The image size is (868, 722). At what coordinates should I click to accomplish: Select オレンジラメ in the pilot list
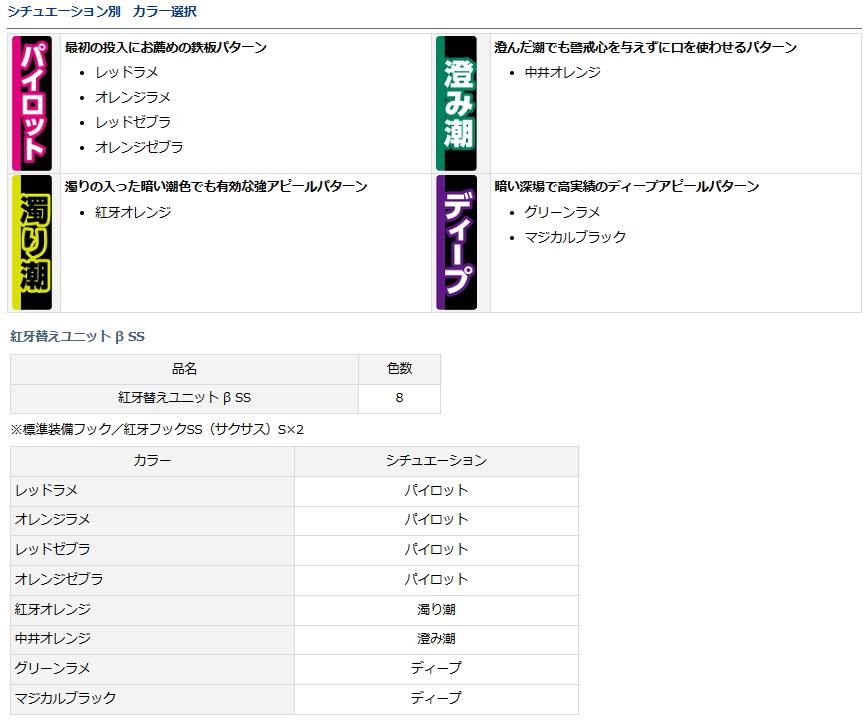[x=132, y=97]
